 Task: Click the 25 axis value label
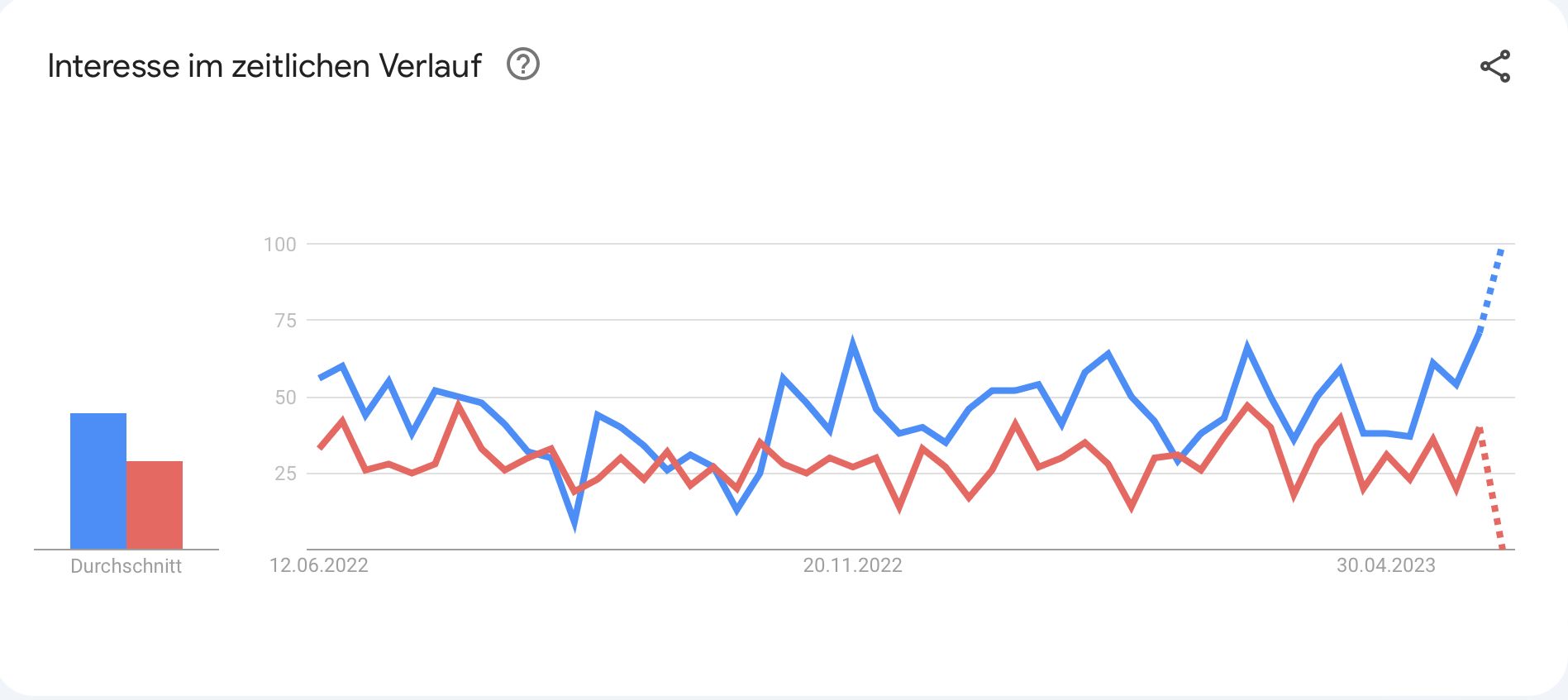(285, 474)
